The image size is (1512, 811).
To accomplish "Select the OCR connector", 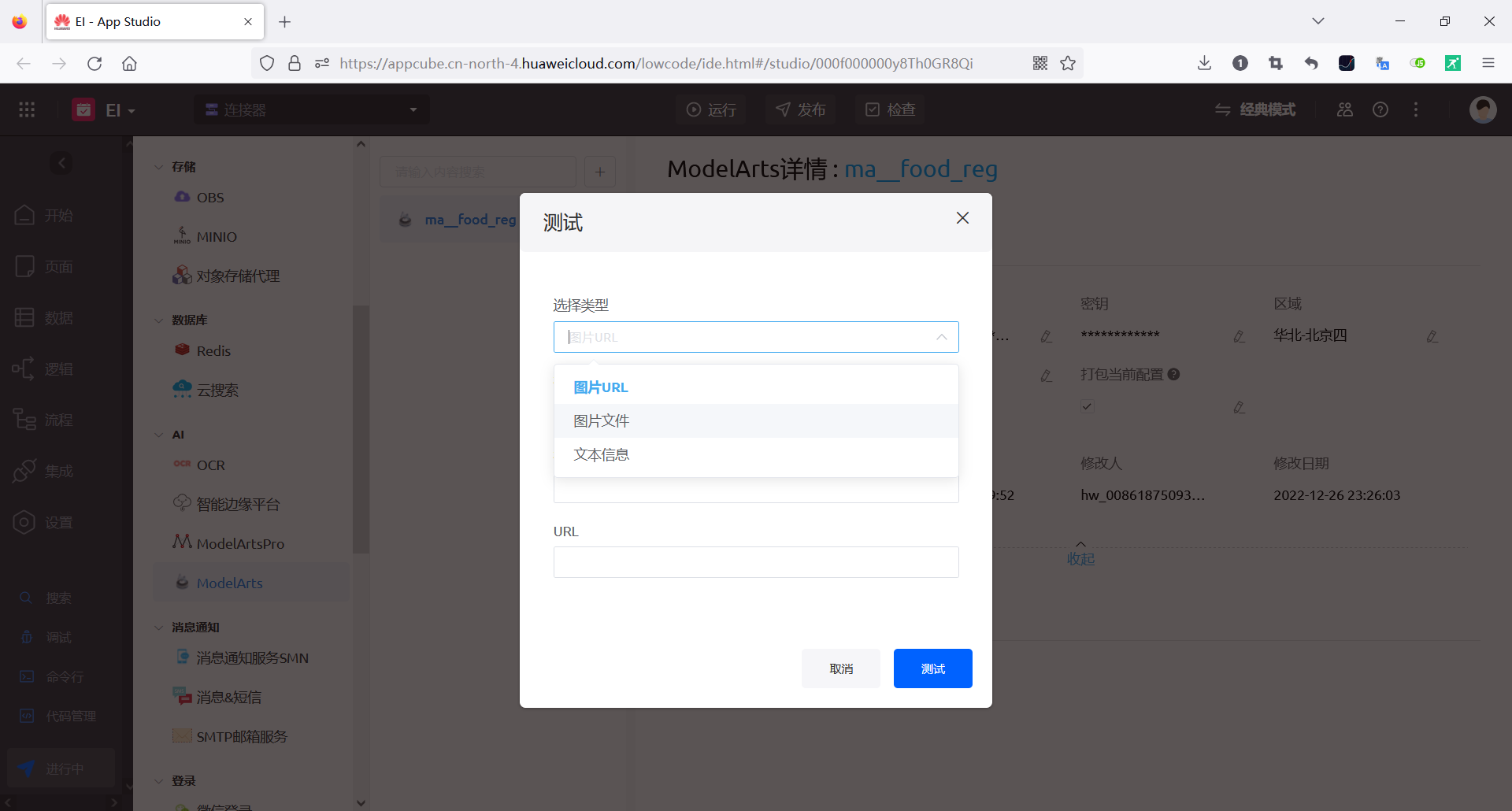I will click(x=252, y=465).
